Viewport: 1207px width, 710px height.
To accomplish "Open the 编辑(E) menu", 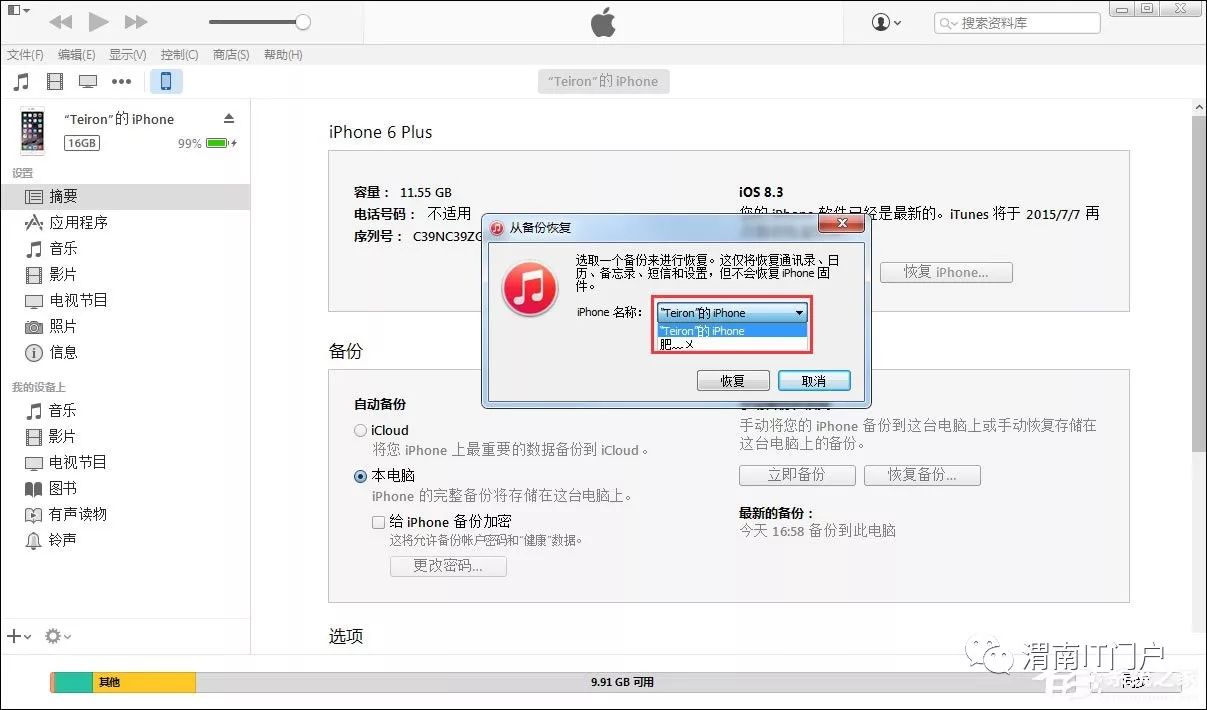I will pyautogui.click(x=77, y=55).
